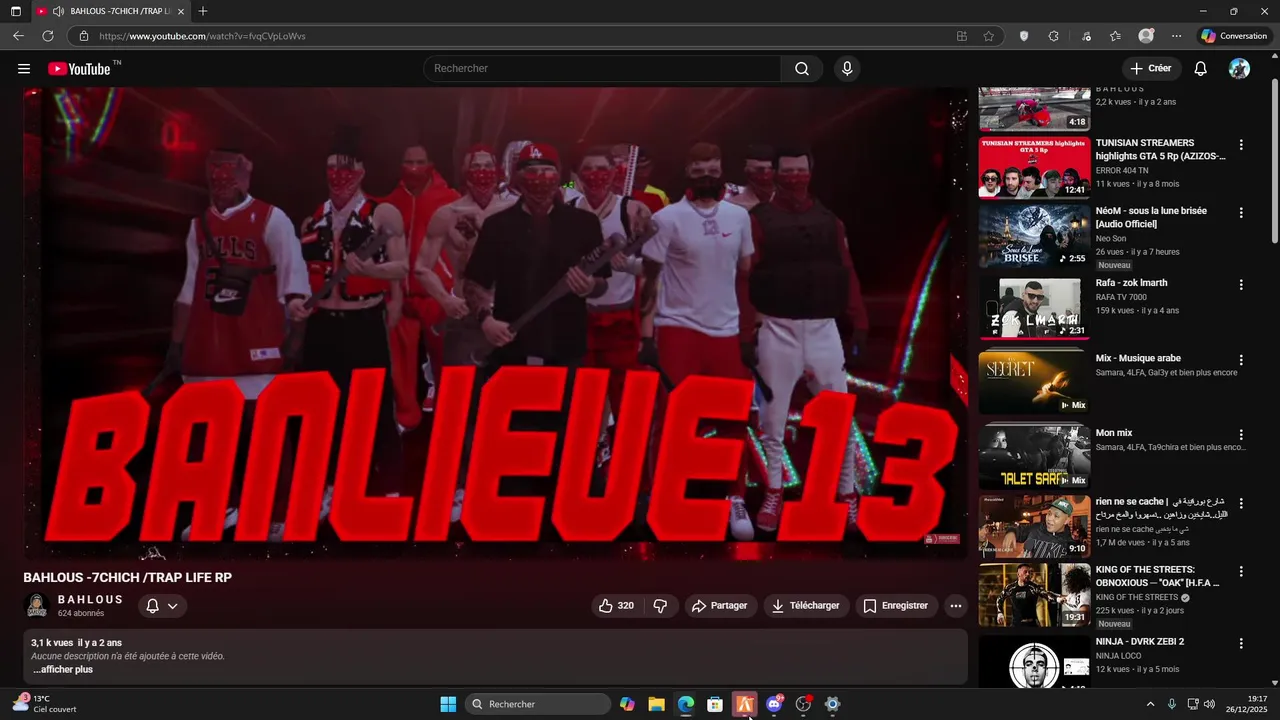This screenshot has height=720, width=1280.
Task: Open NéoM sous la lune brisée thumbnail
Action: 1034,236
